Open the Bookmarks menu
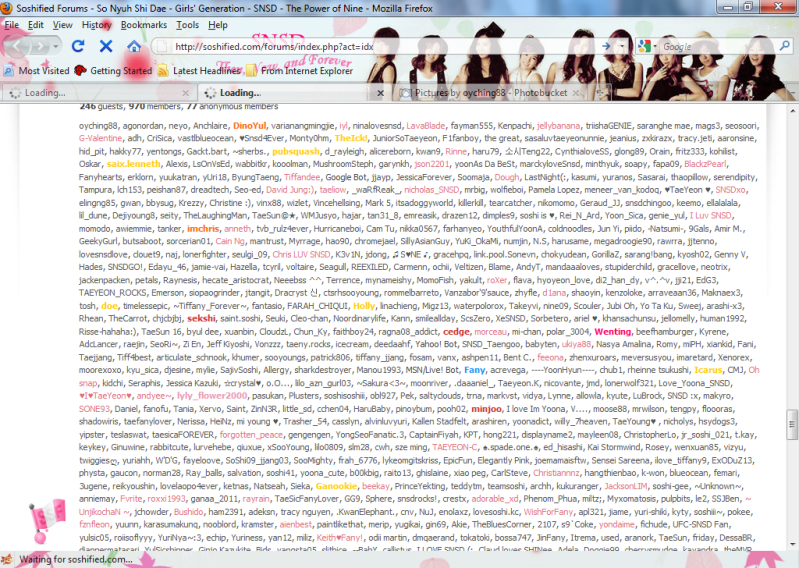799x568 pixels. coord(144,25)
